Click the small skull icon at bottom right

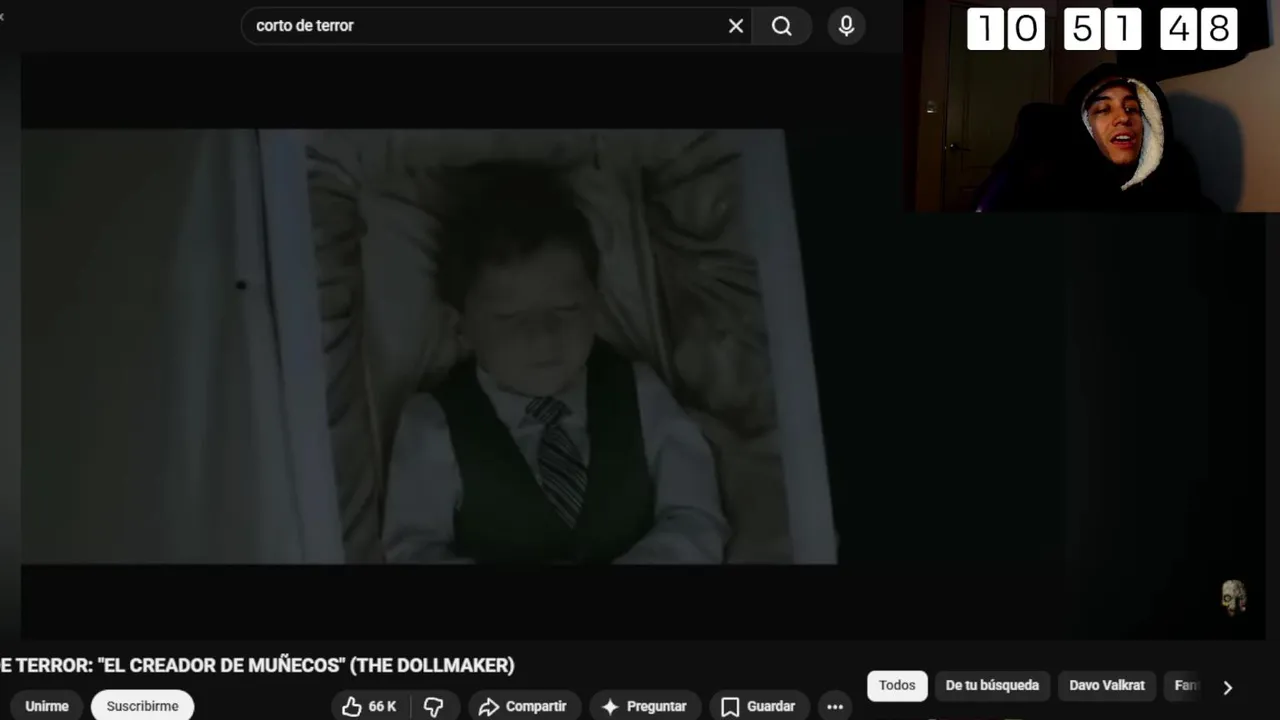click(x=1234, y=598)
